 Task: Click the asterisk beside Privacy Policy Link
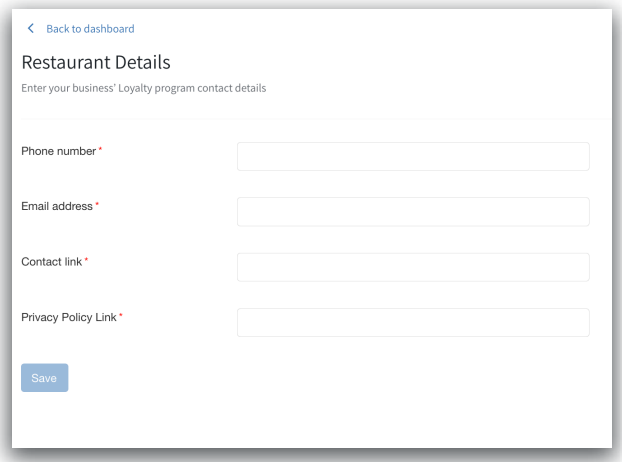(x=121, y=317)
